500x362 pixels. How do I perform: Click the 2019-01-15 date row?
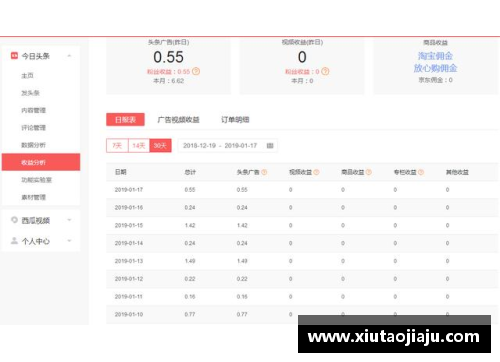point(302,225)
